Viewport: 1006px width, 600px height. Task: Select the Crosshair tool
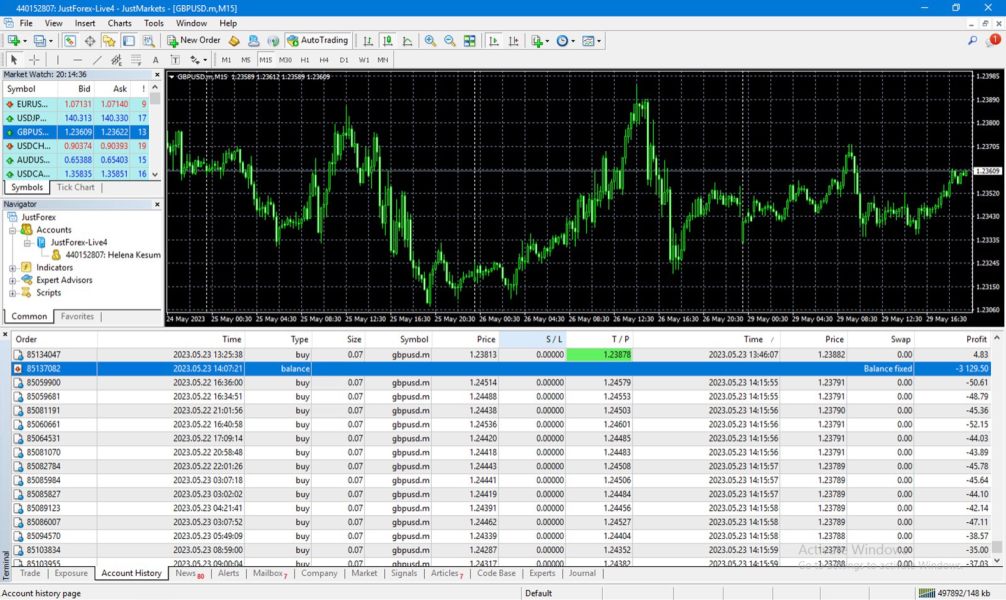pos(34,60)
